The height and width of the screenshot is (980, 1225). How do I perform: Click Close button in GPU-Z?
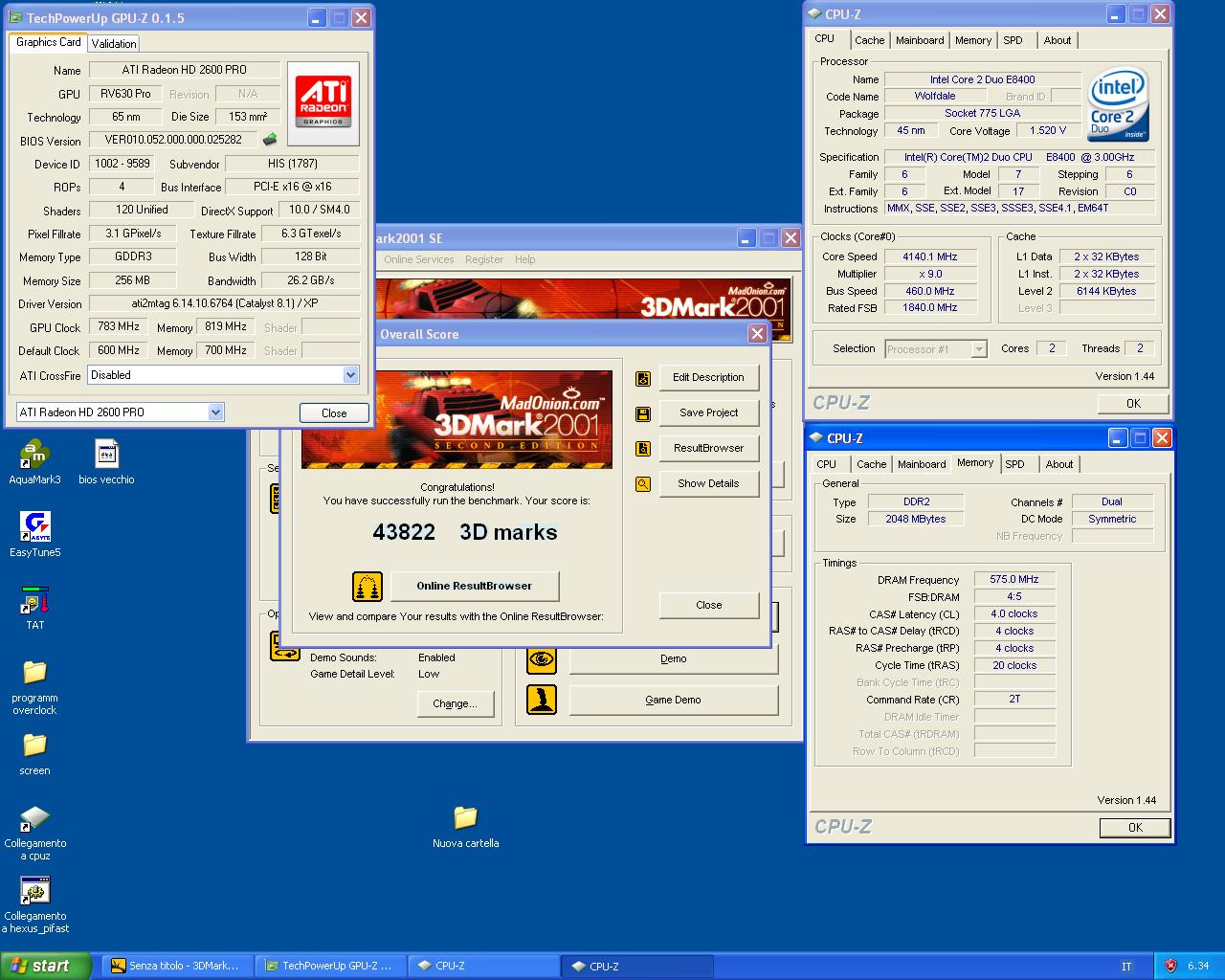334,413
